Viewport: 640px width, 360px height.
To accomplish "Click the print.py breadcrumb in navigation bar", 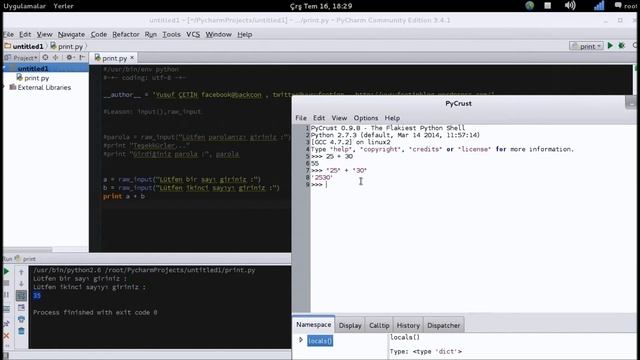I will [x=67, y=47].
